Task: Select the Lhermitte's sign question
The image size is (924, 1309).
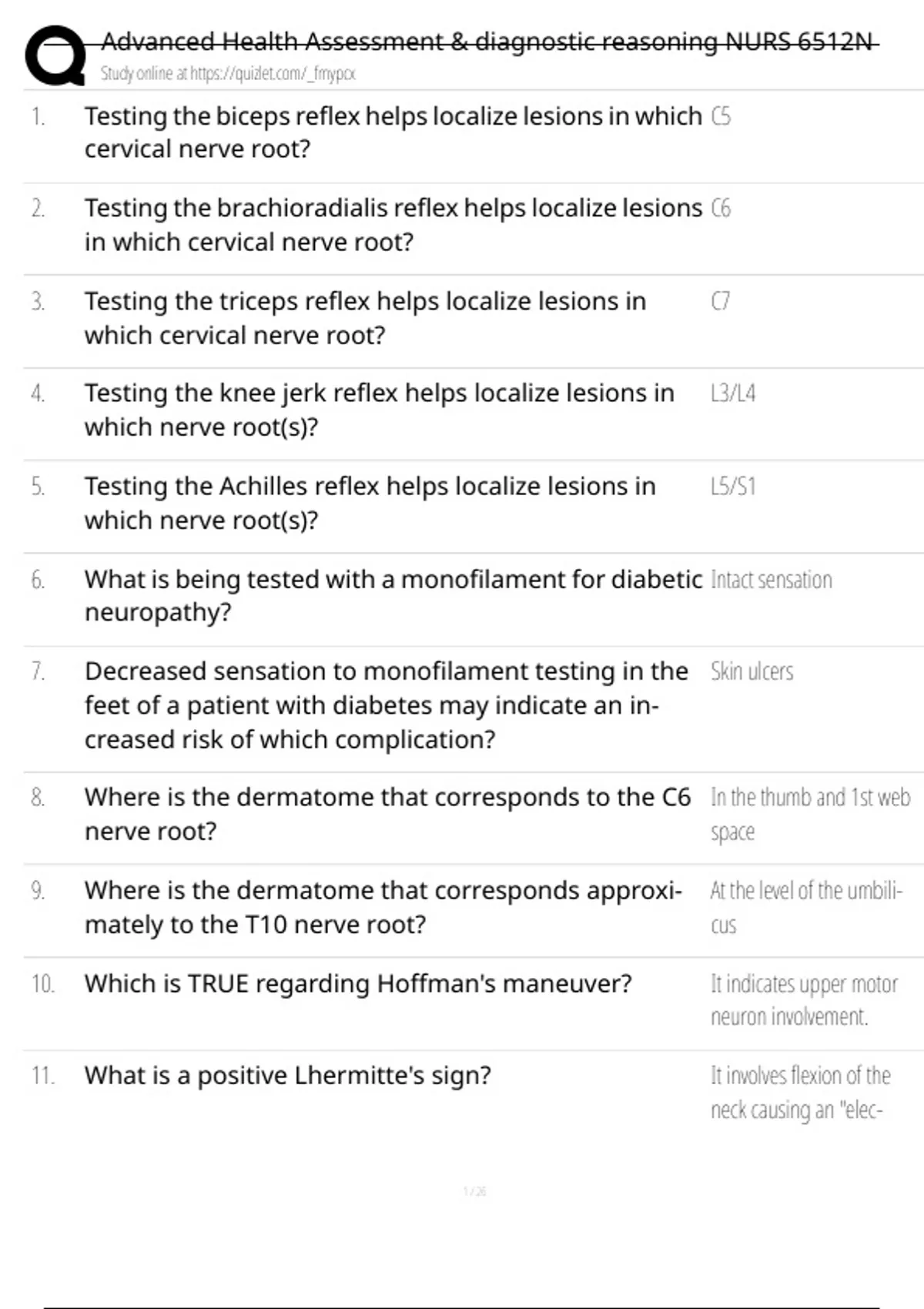Action: click(x=287, y=1076)
